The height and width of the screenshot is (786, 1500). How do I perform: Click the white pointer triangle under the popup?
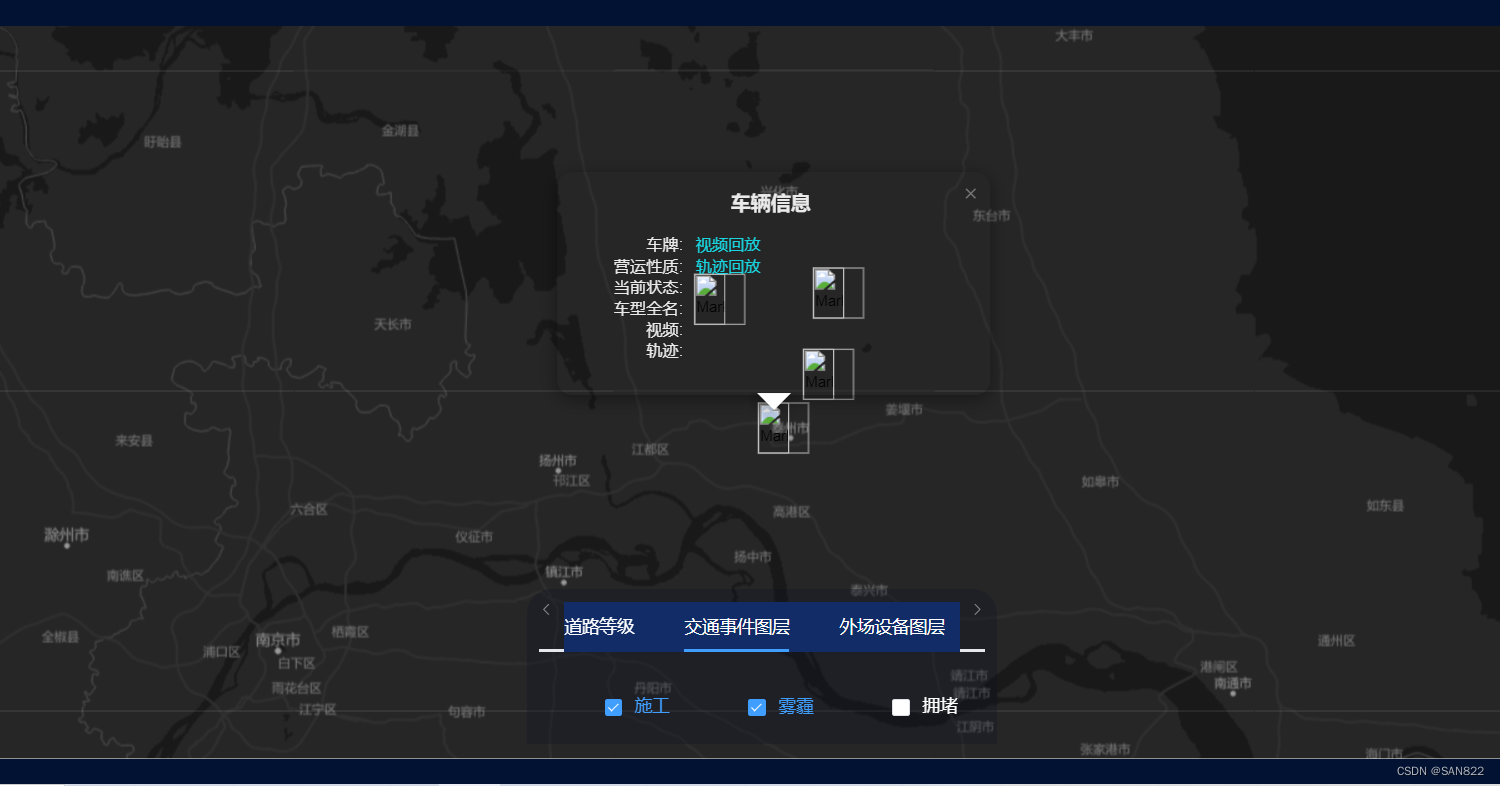tap(772, 399)
